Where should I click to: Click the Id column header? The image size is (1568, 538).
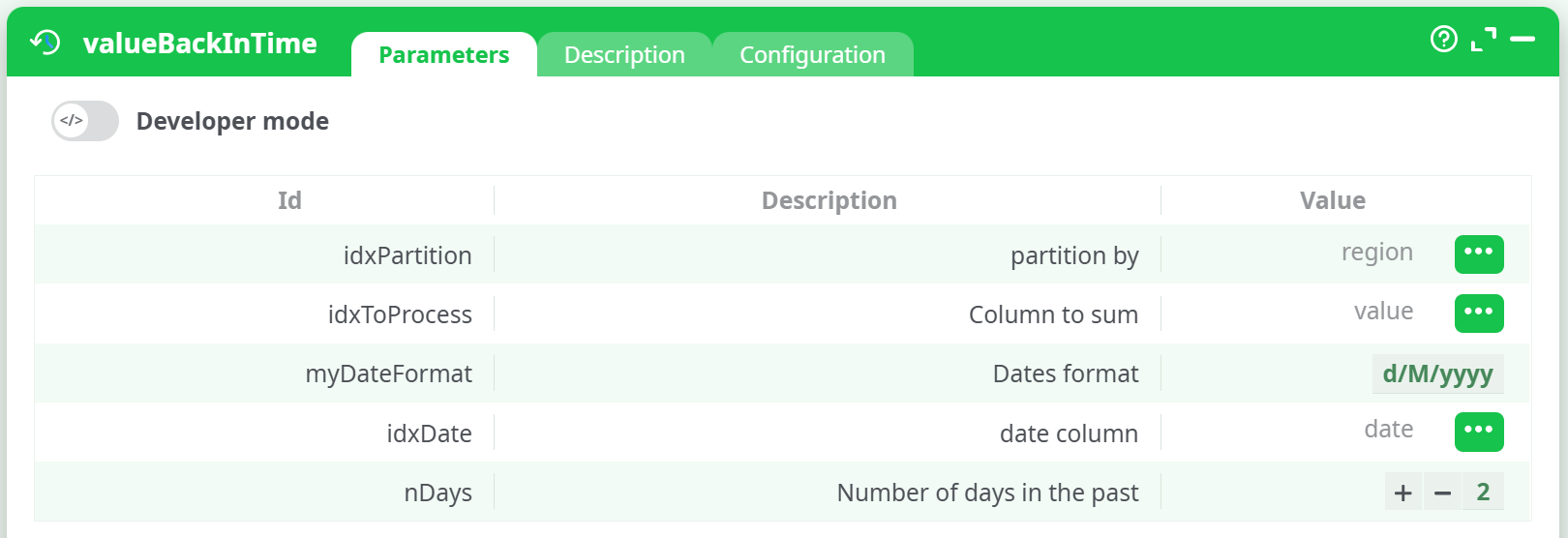(289, 200)
